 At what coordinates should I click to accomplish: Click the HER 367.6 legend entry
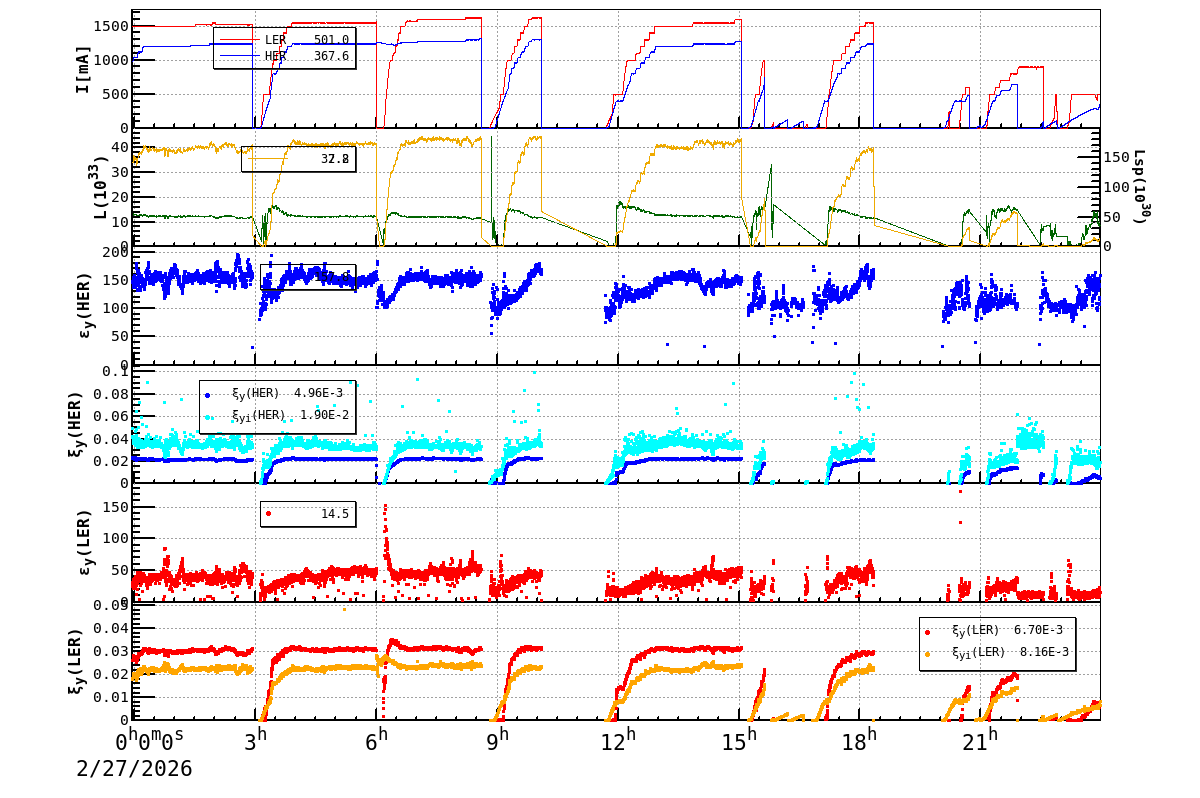284,57
